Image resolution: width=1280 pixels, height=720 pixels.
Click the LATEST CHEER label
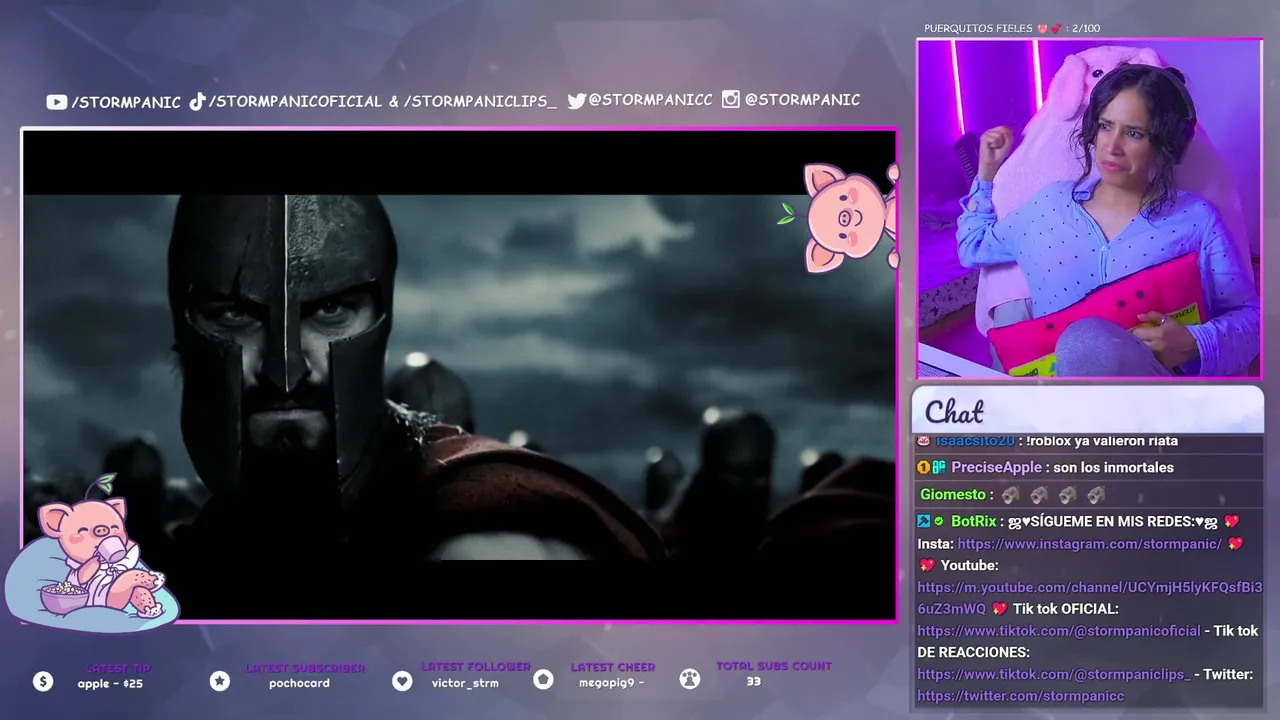pyautogui.click(x=613, y=667)
